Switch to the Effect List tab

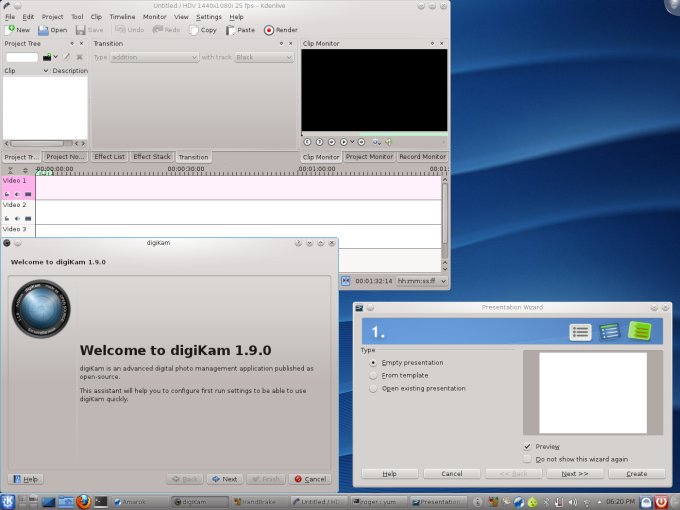109,157
